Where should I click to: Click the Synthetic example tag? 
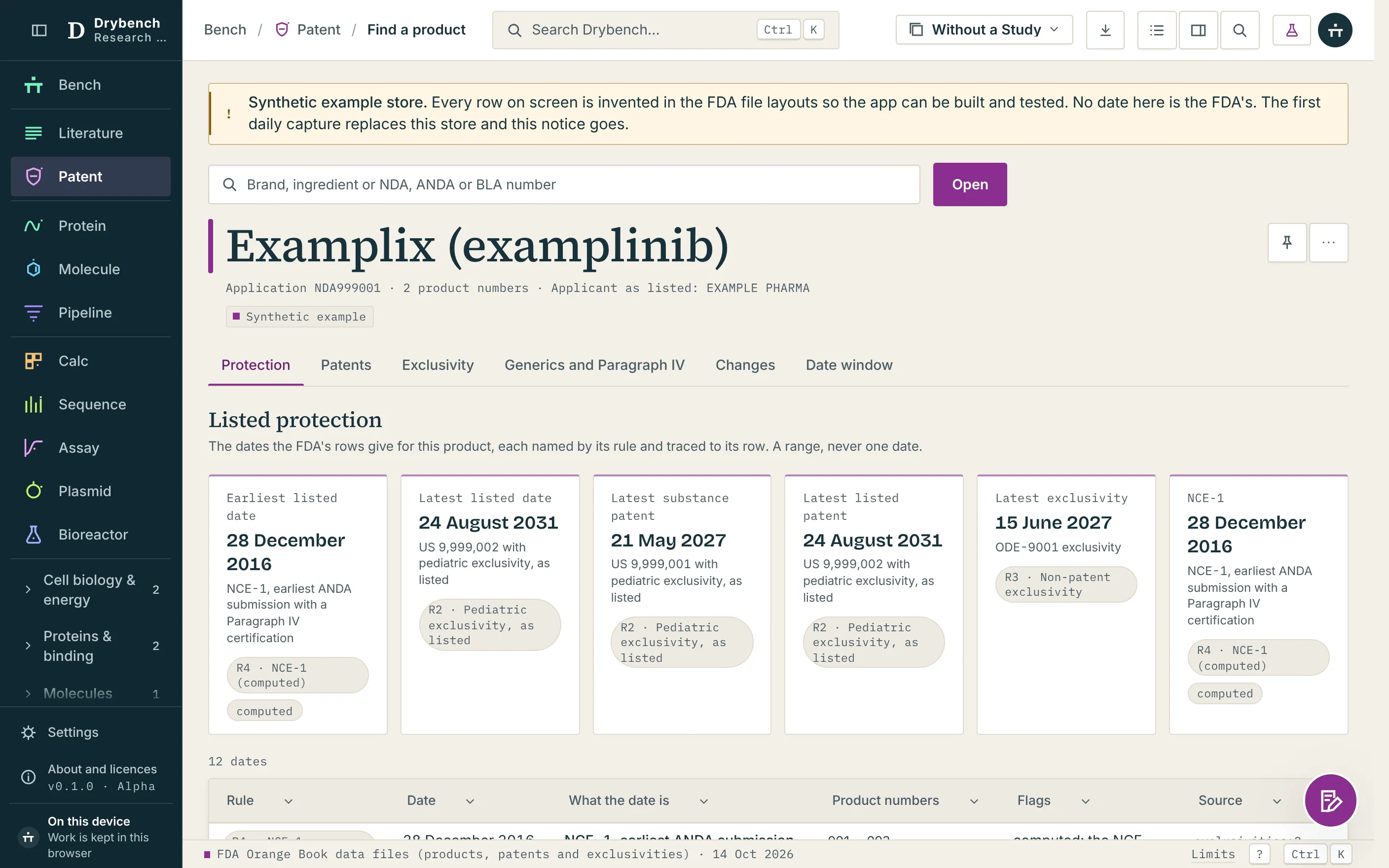tap(299, 317)
